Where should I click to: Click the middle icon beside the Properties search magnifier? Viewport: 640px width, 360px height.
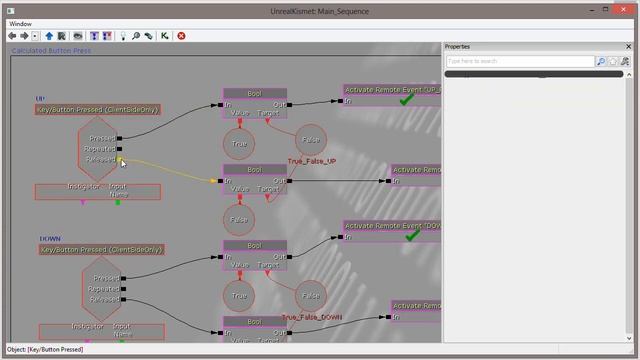coord(613,61)
